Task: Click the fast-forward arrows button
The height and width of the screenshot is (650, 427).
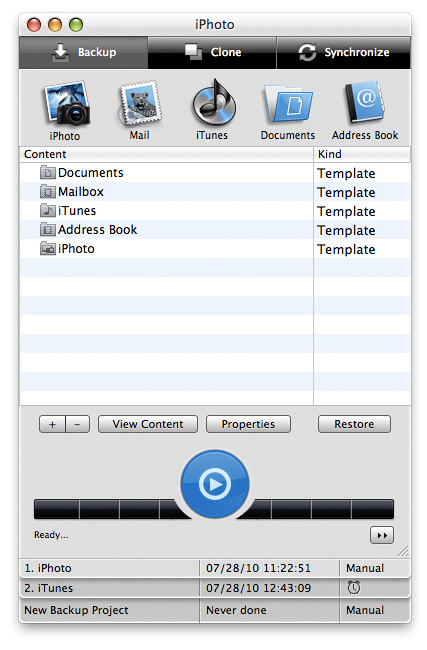Action: point(382,535)
